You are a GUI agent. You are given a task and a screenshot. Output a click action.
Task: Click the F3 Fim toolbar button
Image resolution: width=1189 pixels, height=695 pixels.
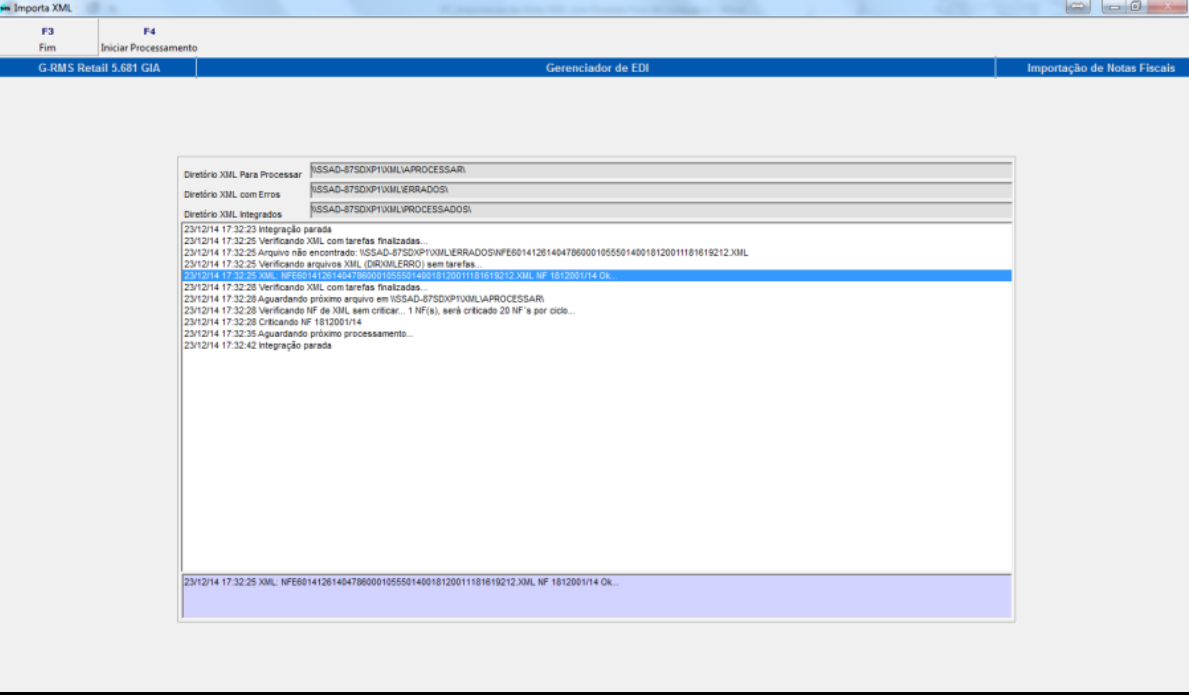pos(48,39)
